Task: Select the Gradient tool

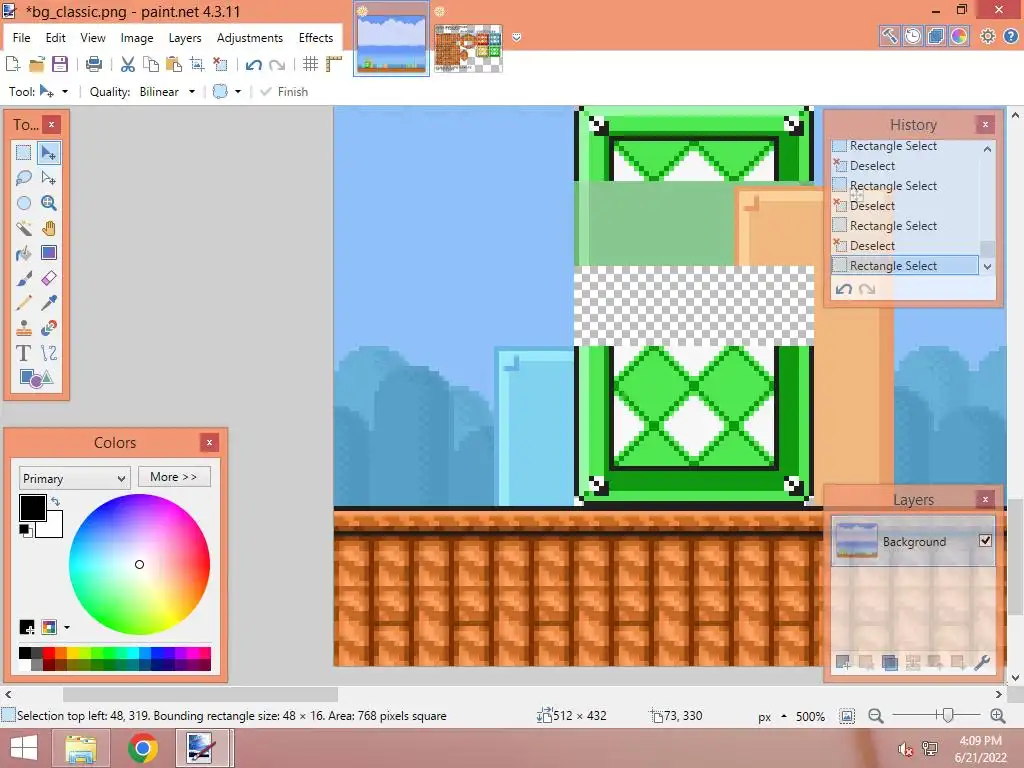Action: tap(48, 253)
